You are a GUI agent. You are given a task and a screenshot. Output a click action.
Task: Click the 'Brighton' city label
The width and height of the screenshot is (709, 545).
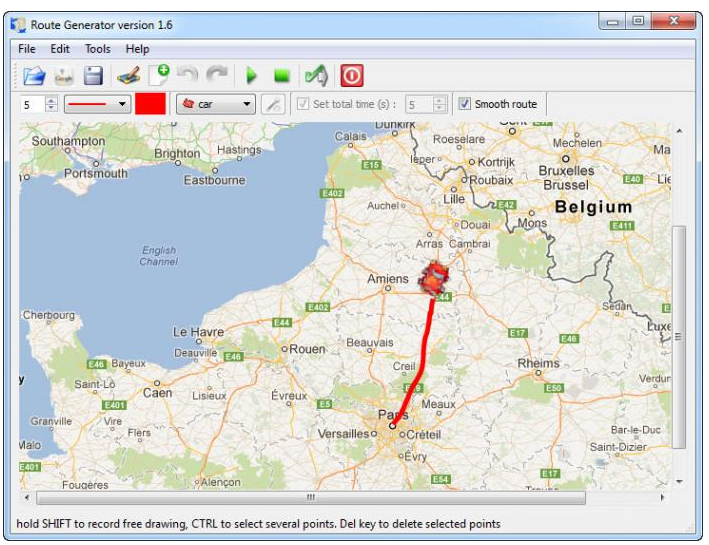pyautogui.click(x=177, y=154)
